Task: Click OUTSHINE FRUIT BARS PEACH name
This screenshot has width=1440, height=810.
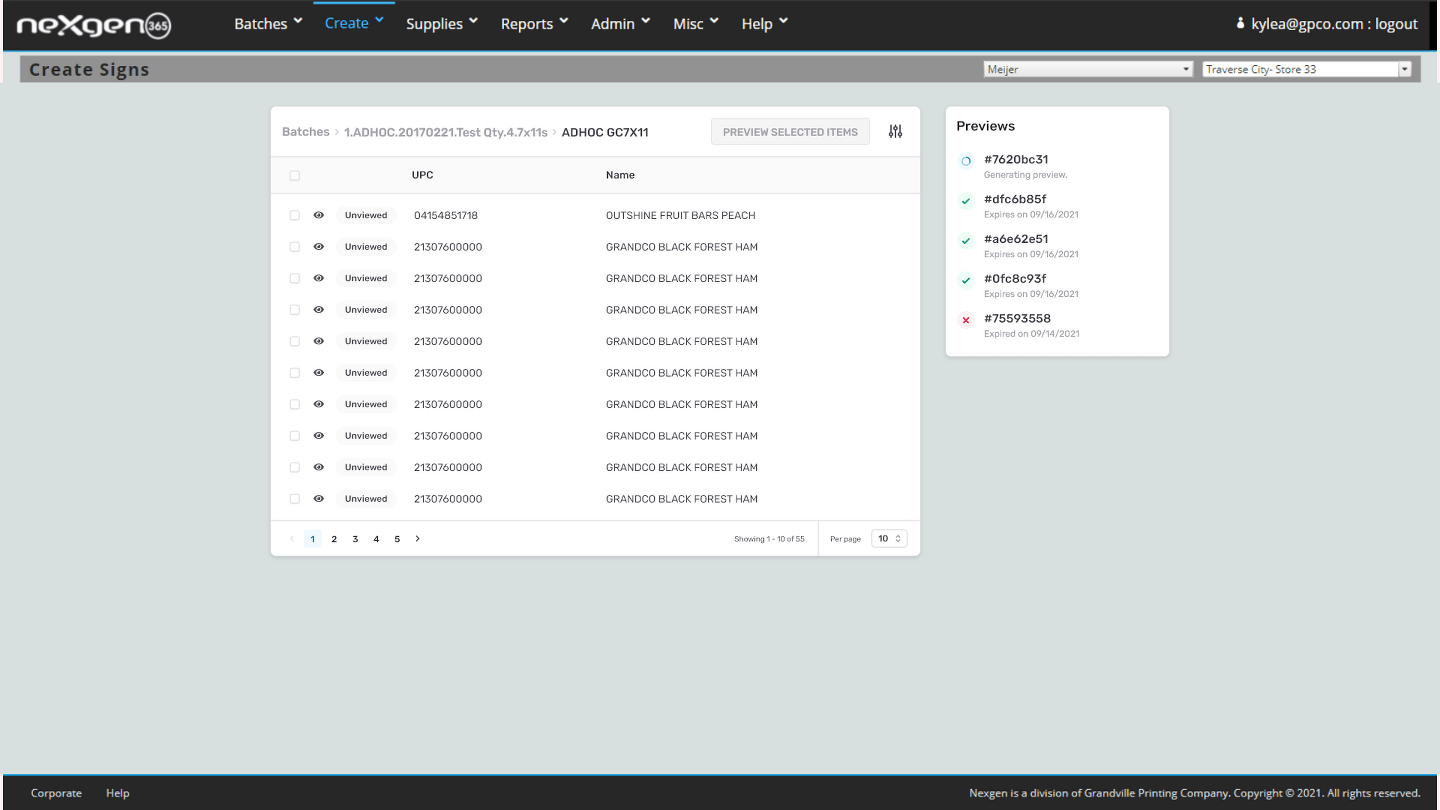Action: [681, 215]
